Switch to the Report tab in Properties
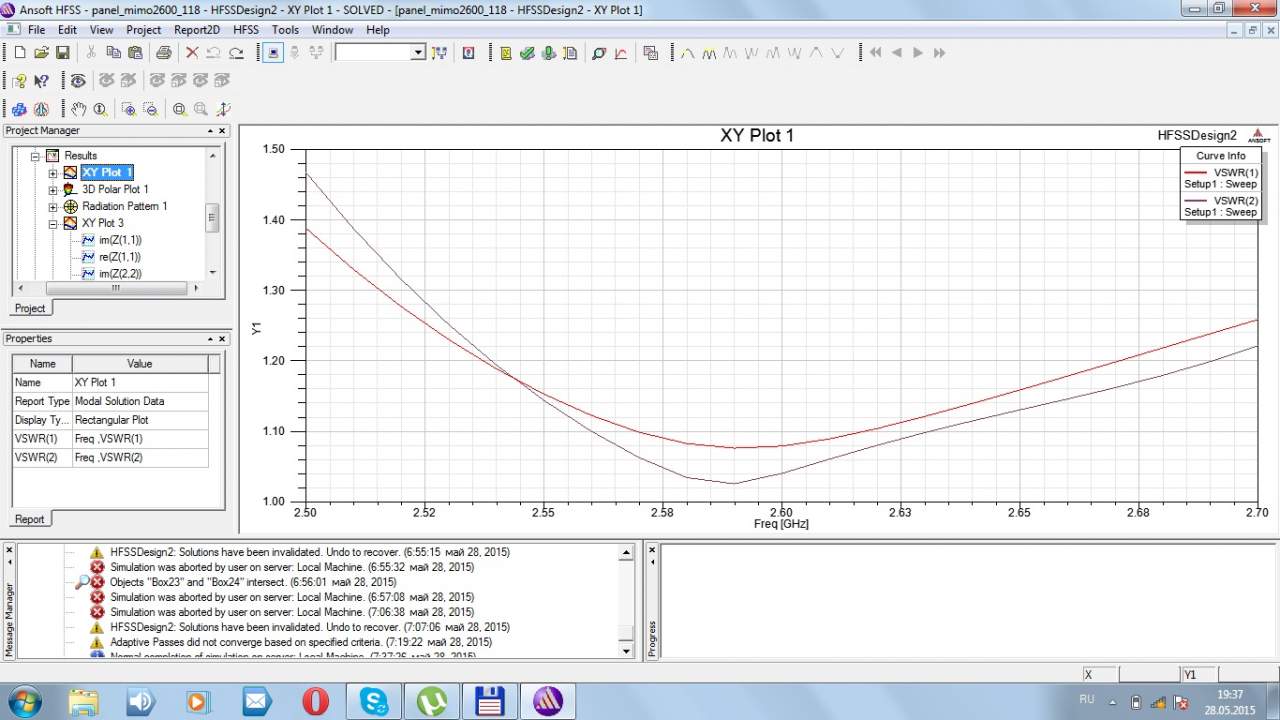This screenshot has height=720, width=1280. [29, 519]
